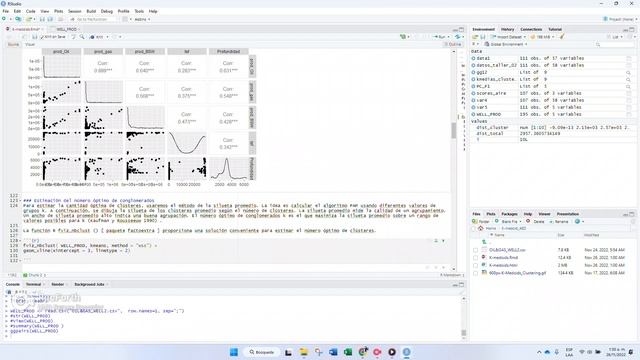Viewport: 640px width, 360px height.
Task: Click the Environment search field
Action: click(614, 44)
